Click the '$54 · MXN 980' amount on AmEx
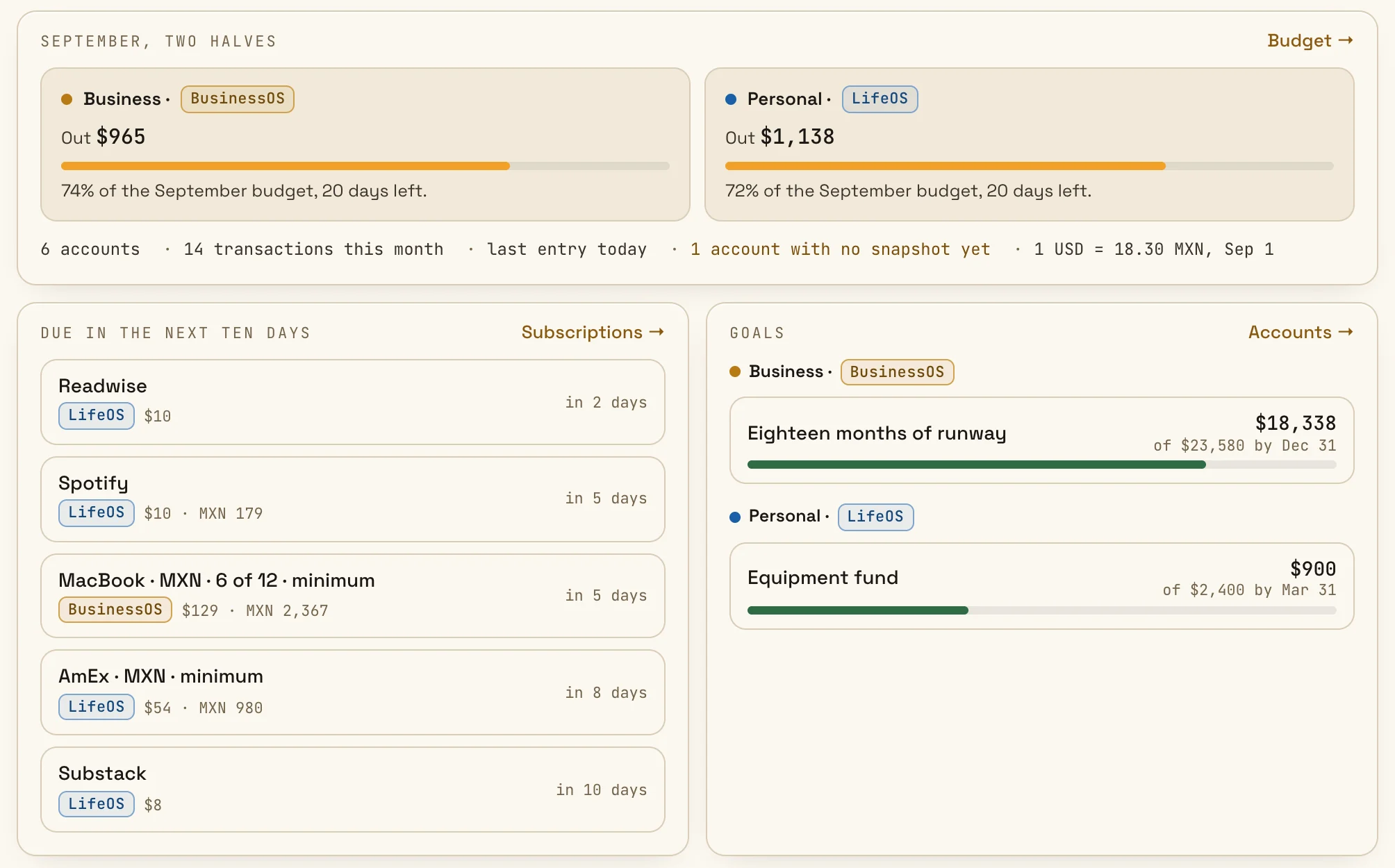This screenshot has height=868, width=1395. [204, 708]
